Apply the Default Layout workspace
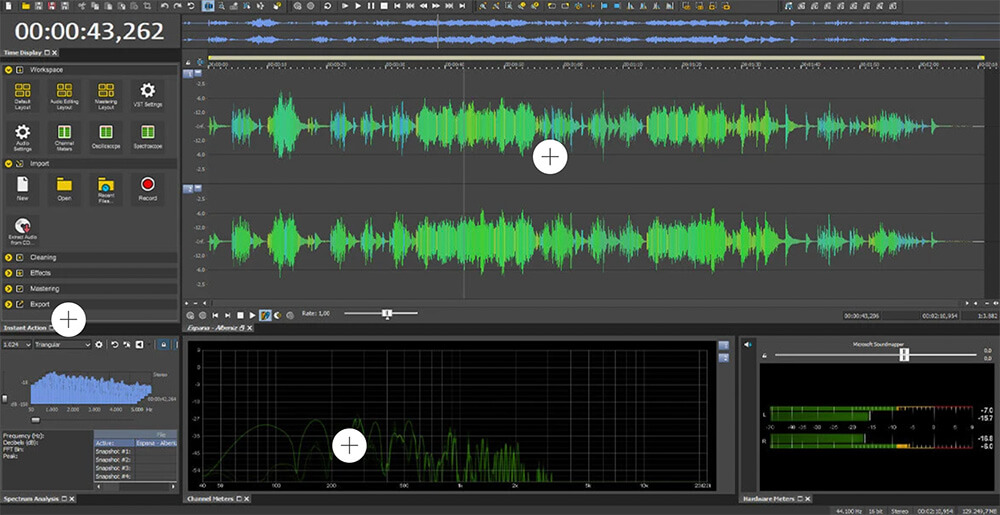 (22, 96)
